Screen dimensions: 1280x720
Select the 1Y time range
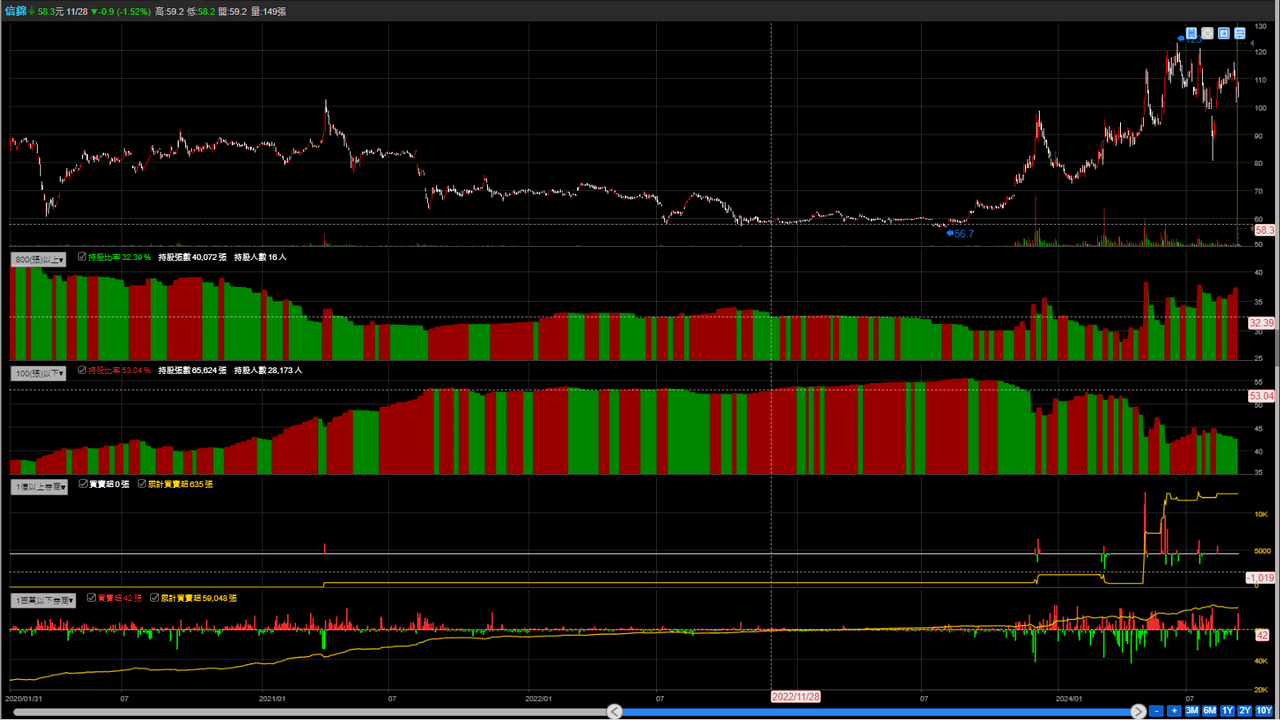(1227, 711)
